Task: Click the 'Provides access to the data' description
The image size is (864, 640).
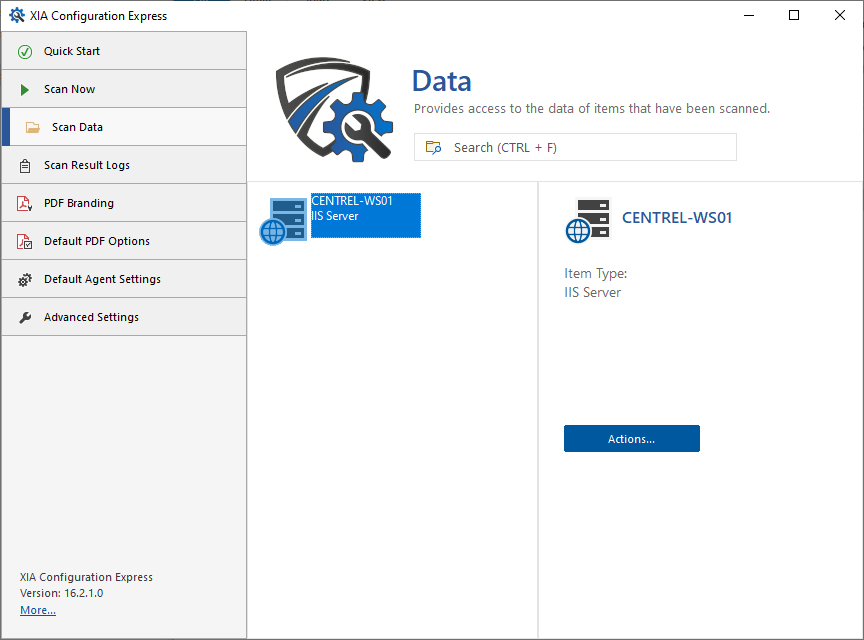Action: pyautogui.click(x=592, y=109)
